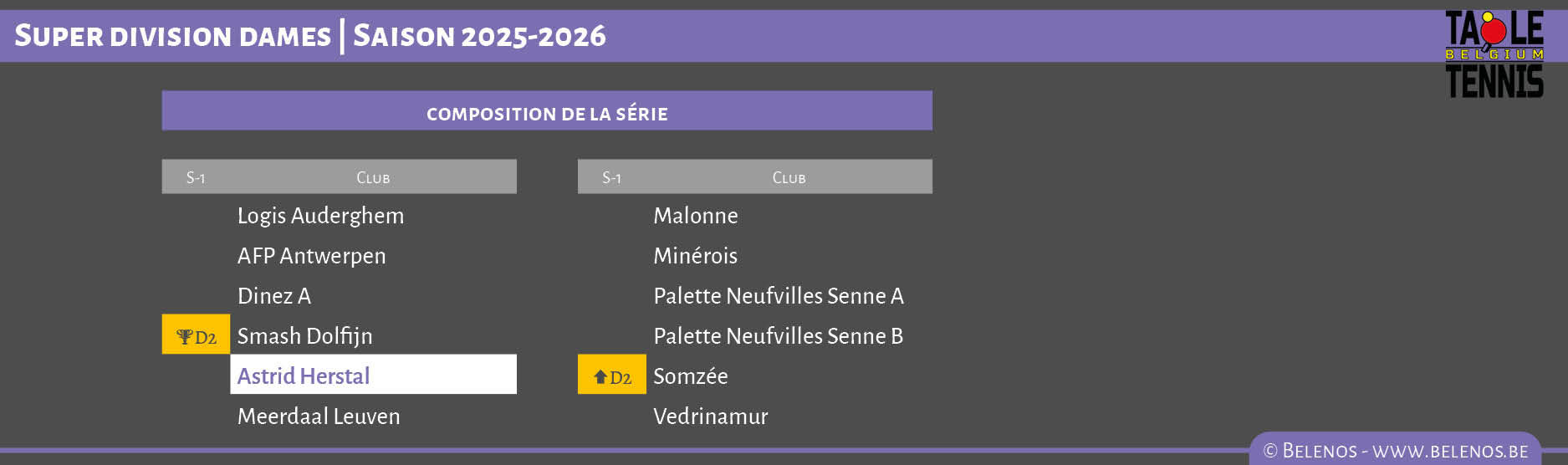The height and width of the screenshot is (465, 1568).
Task: Click the right table's S-1 column header
Action: coord(611,177)
